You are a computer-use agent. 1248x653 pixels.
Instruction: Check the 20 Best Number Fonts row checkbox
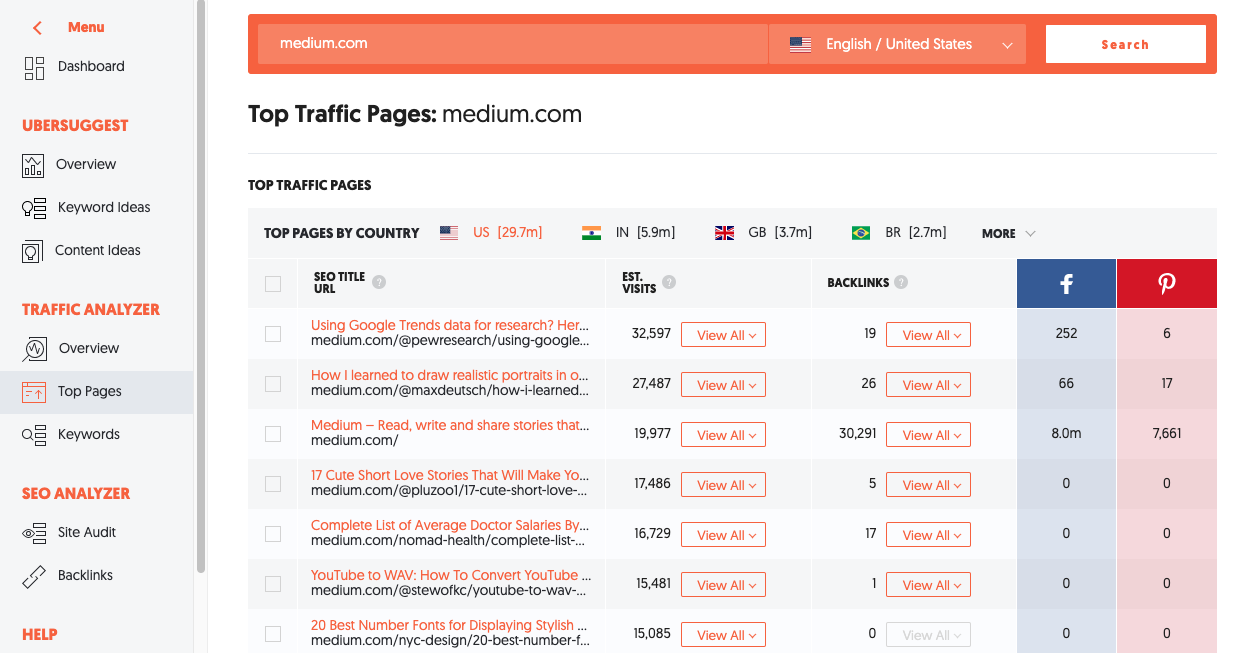point(273,634)
